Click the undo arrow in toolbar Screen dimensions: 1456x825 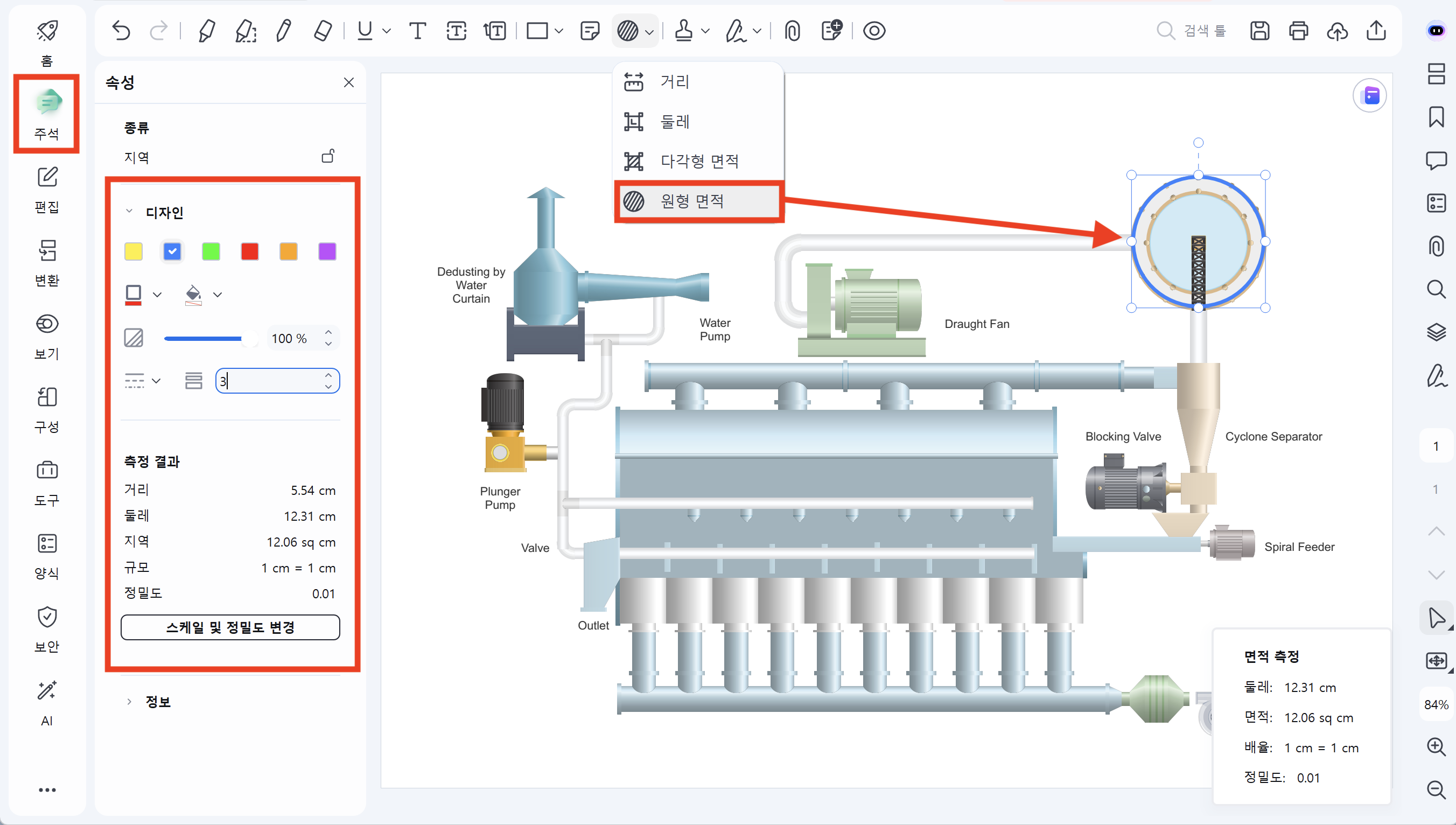point(121,31)
